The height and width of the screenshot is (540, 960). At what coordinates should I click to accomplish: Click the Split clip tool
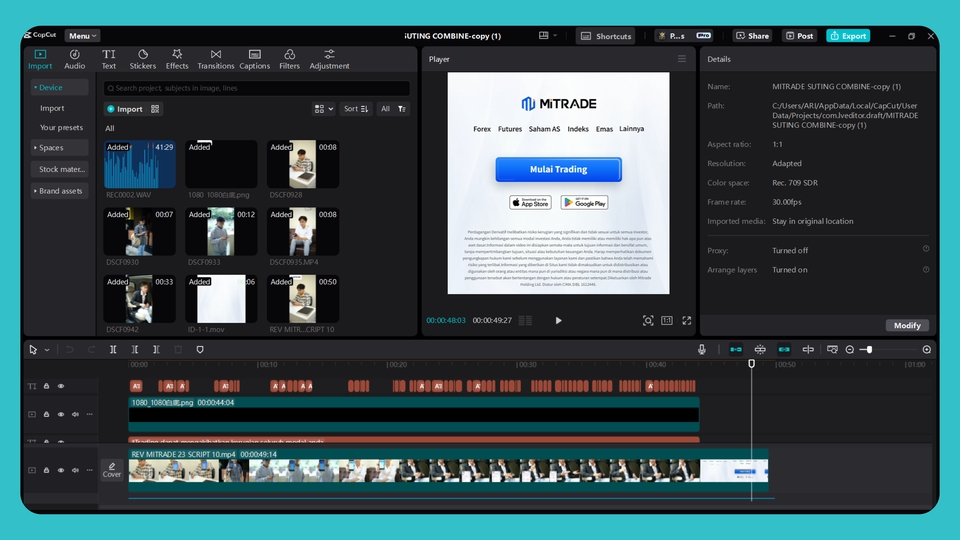tap(113, 350)
